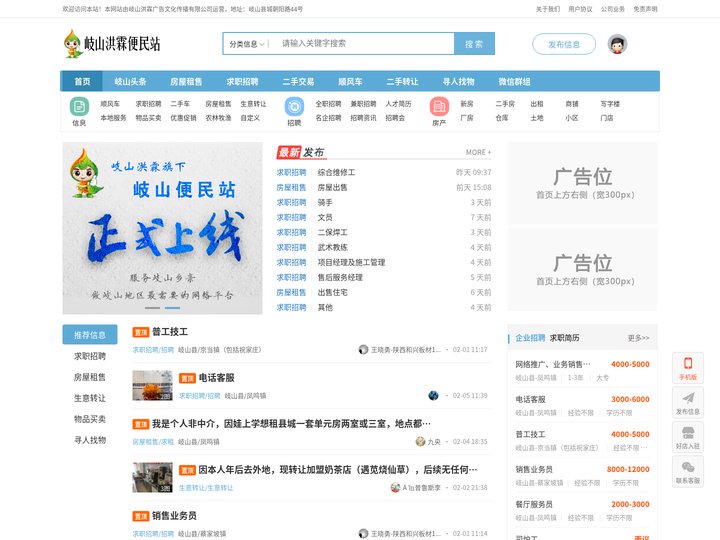Click the blue 招聘 category icon
720x540 pixels.
[x=294, y=107]
